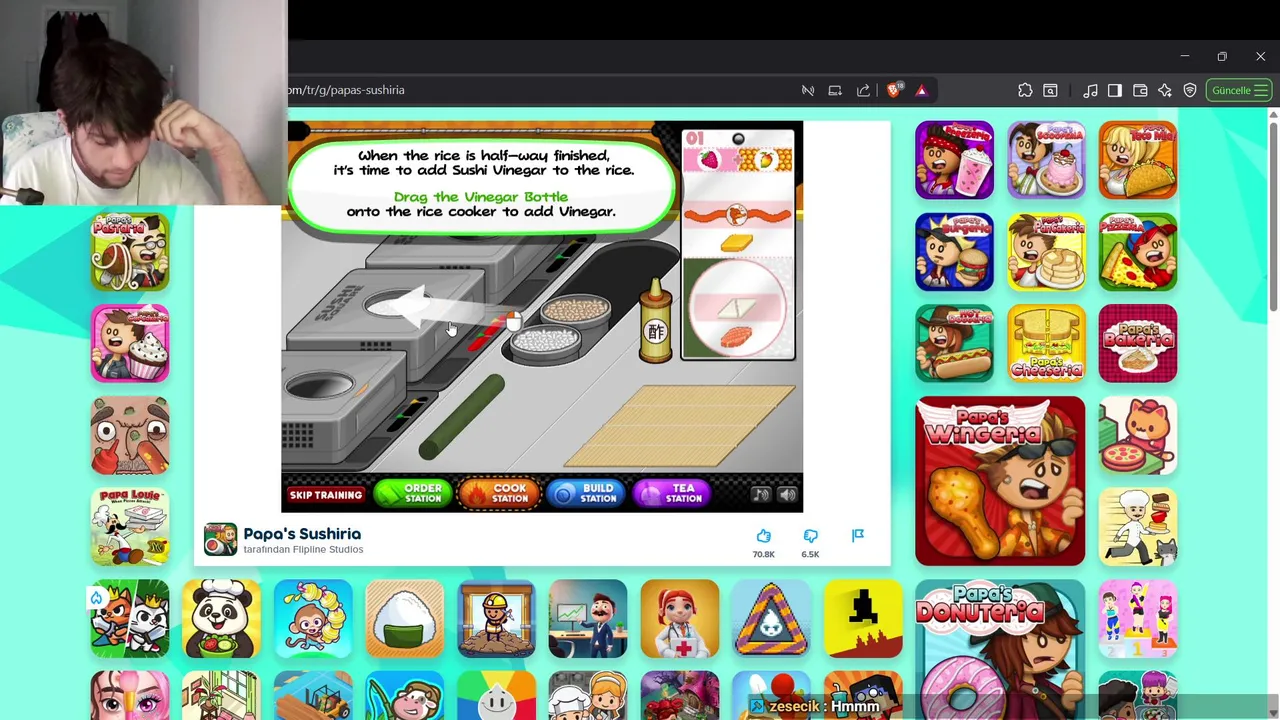
Task: Open the monkey game thumbnail
Action: tap(313, 619)
